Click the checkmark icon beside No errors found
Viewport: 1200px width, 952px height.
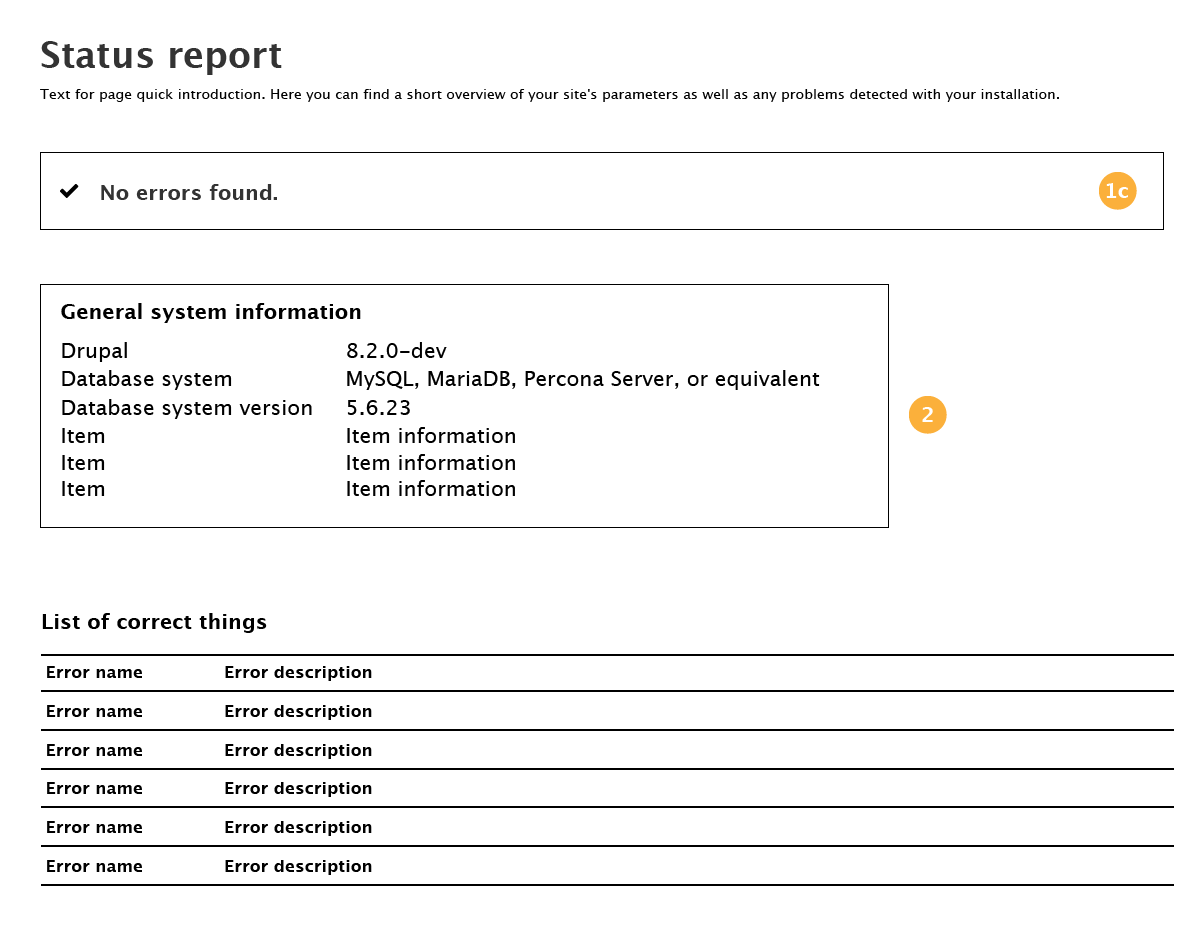pos(69,191)
